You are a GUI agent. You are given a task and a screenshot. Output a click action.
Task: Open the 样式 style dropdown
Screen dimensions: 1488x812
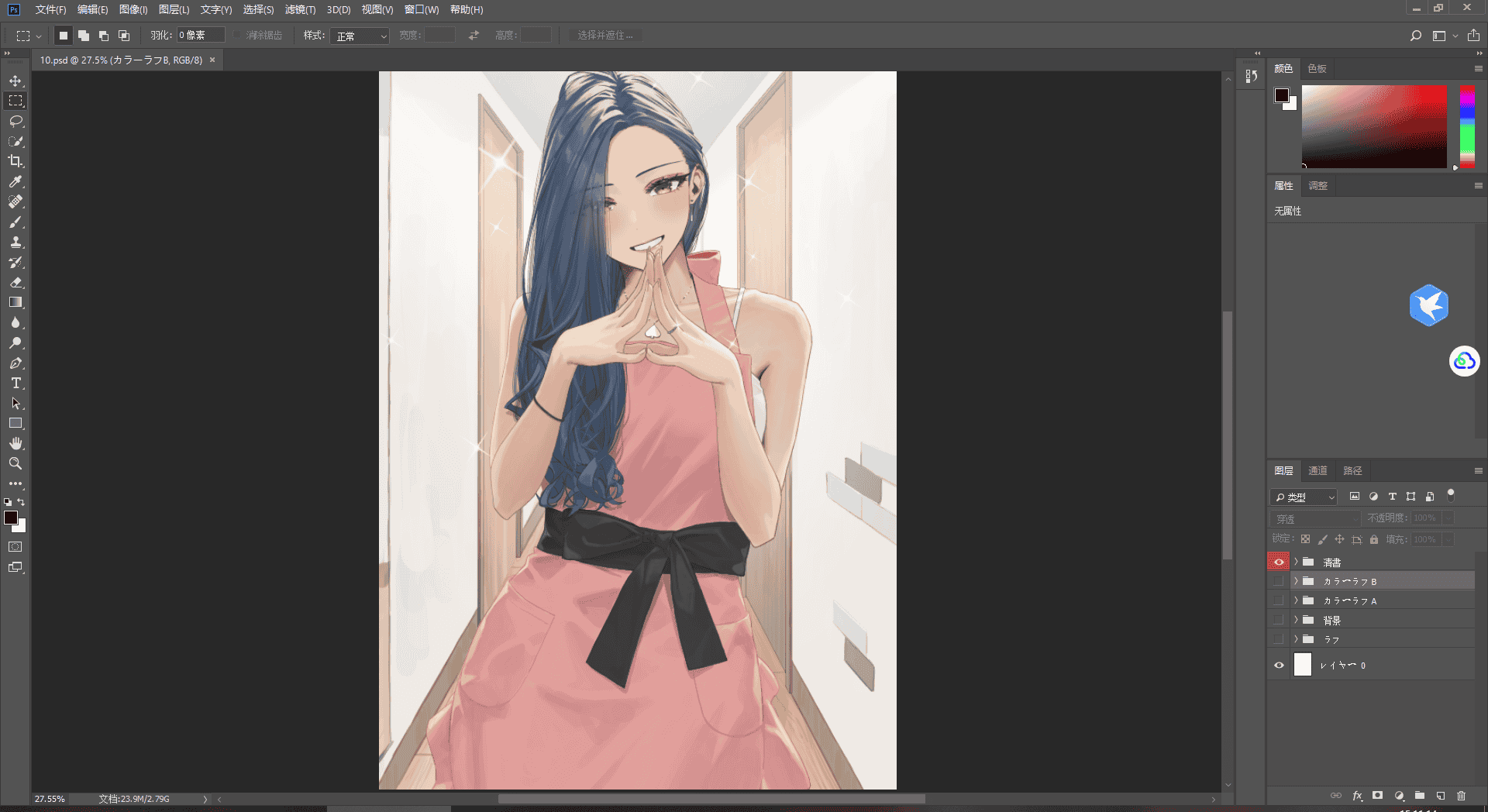(x=360, y=36)
